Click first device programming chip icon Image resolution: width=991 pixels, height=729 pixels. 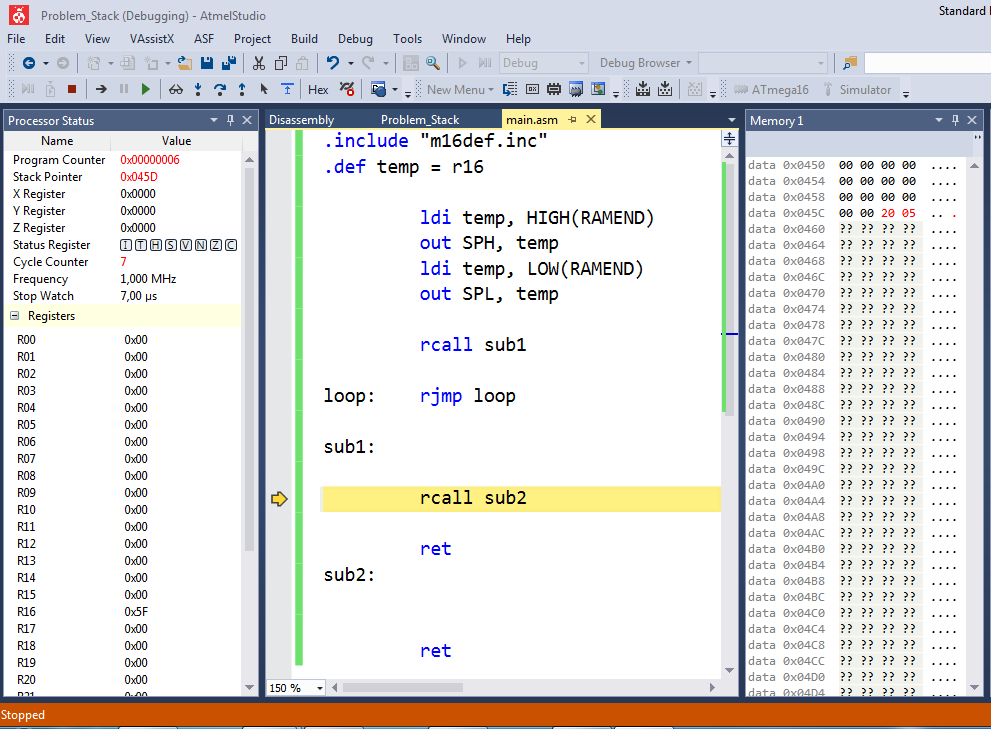click(643, 89)
